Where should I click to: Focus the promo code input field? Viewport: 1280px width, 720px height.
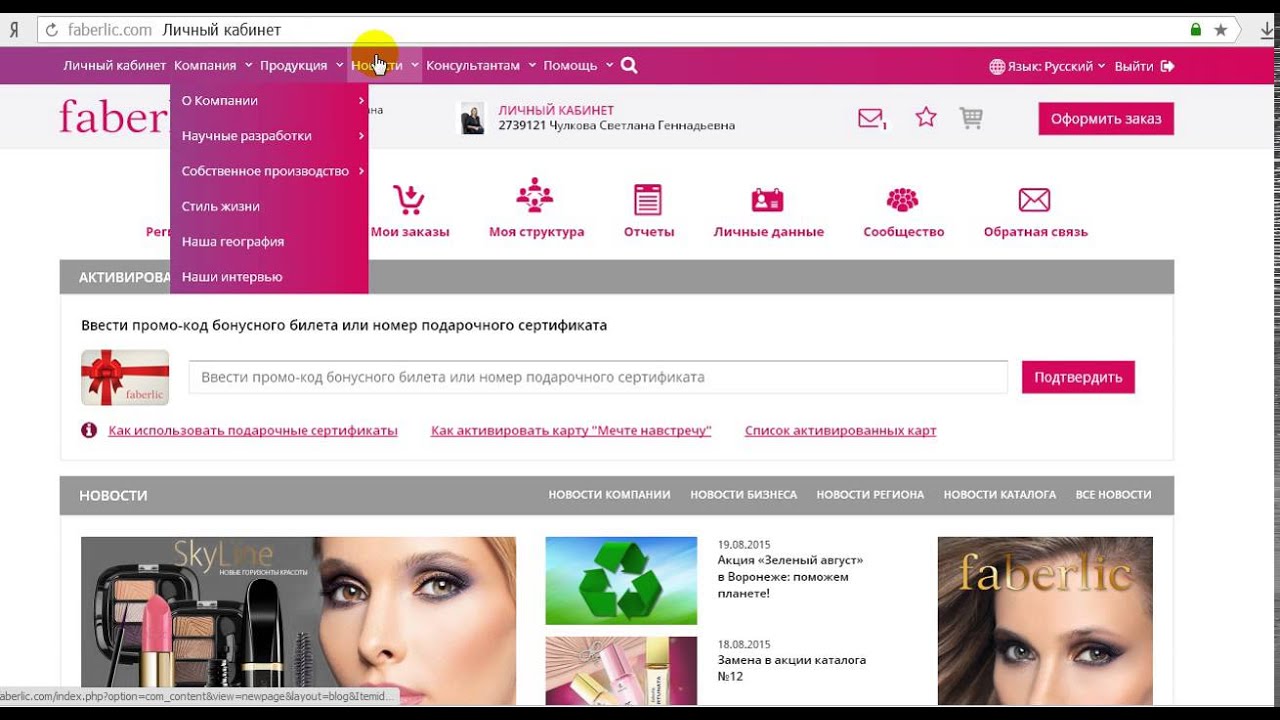click(598, 377)
